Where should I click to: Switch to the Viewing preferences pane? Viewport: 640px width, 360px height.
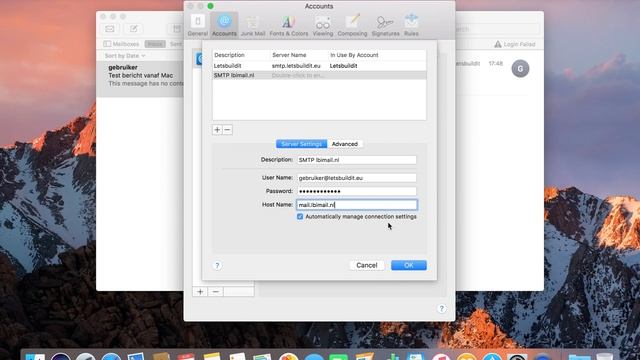pos(322,25)
